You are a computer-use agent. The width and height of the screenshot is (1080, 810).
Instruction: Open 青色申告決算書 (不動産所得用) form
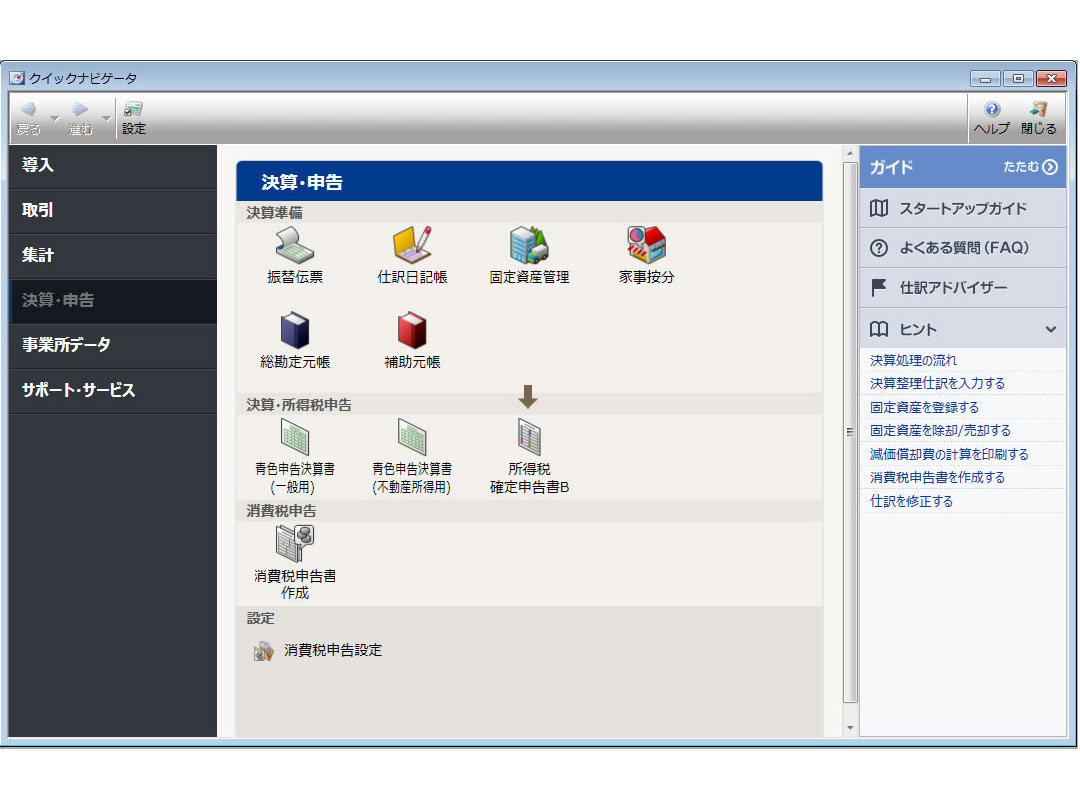pos(412,456)
